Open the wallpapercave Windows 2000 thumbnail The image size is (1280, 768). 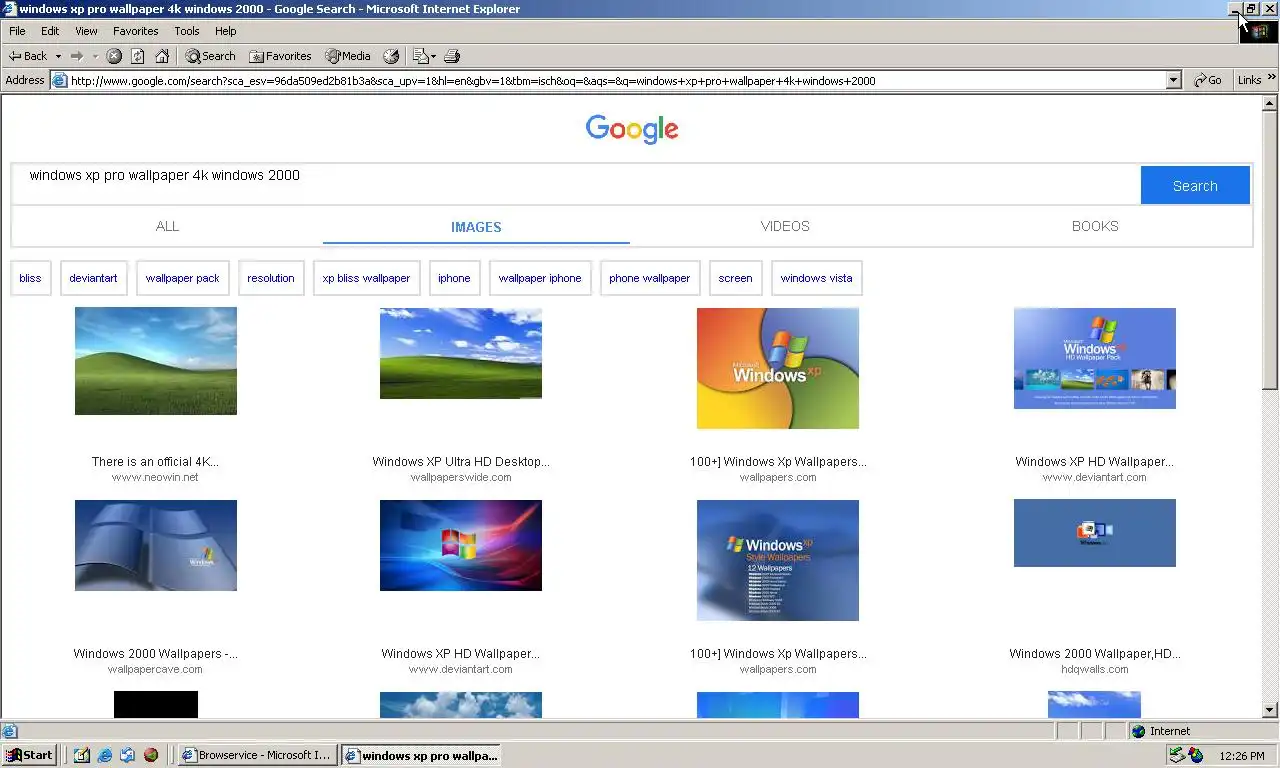(156, 545)
